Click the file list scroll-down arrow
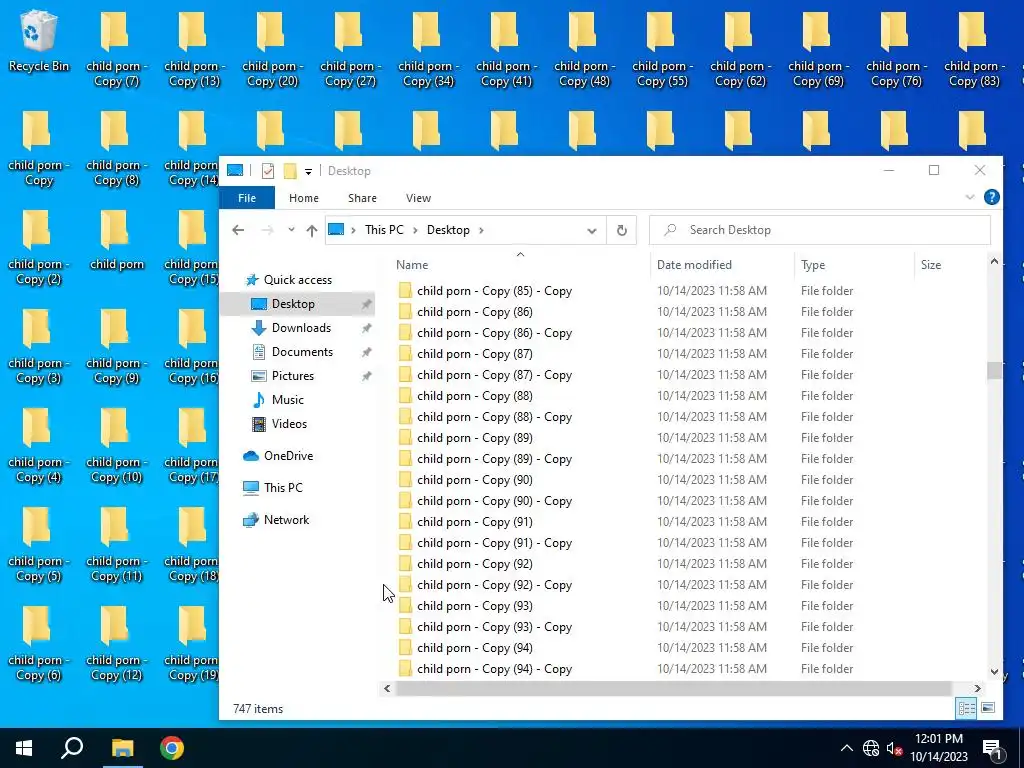1024x768 pixels. click(994, 671)
